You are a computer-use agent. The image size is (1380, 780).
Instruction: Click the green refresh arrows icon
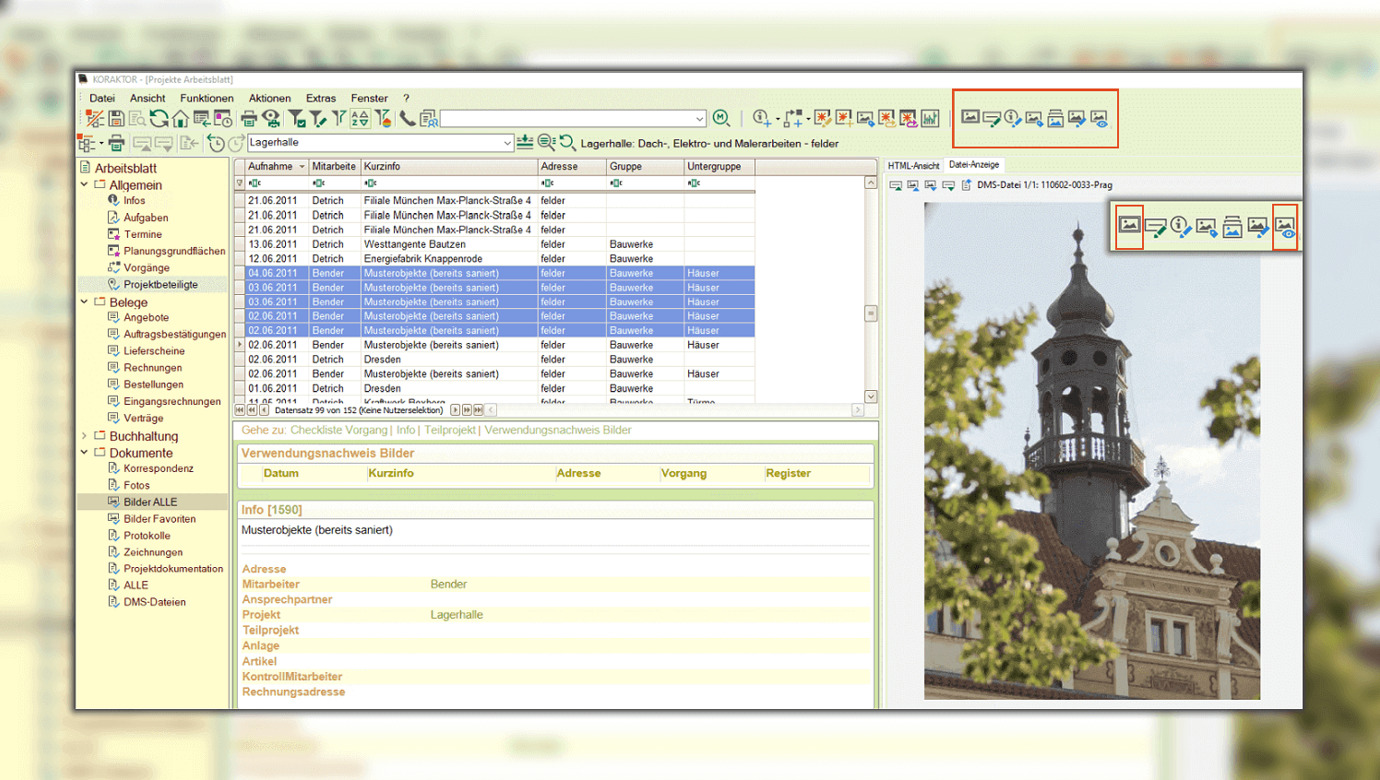(x=159, y=119)
